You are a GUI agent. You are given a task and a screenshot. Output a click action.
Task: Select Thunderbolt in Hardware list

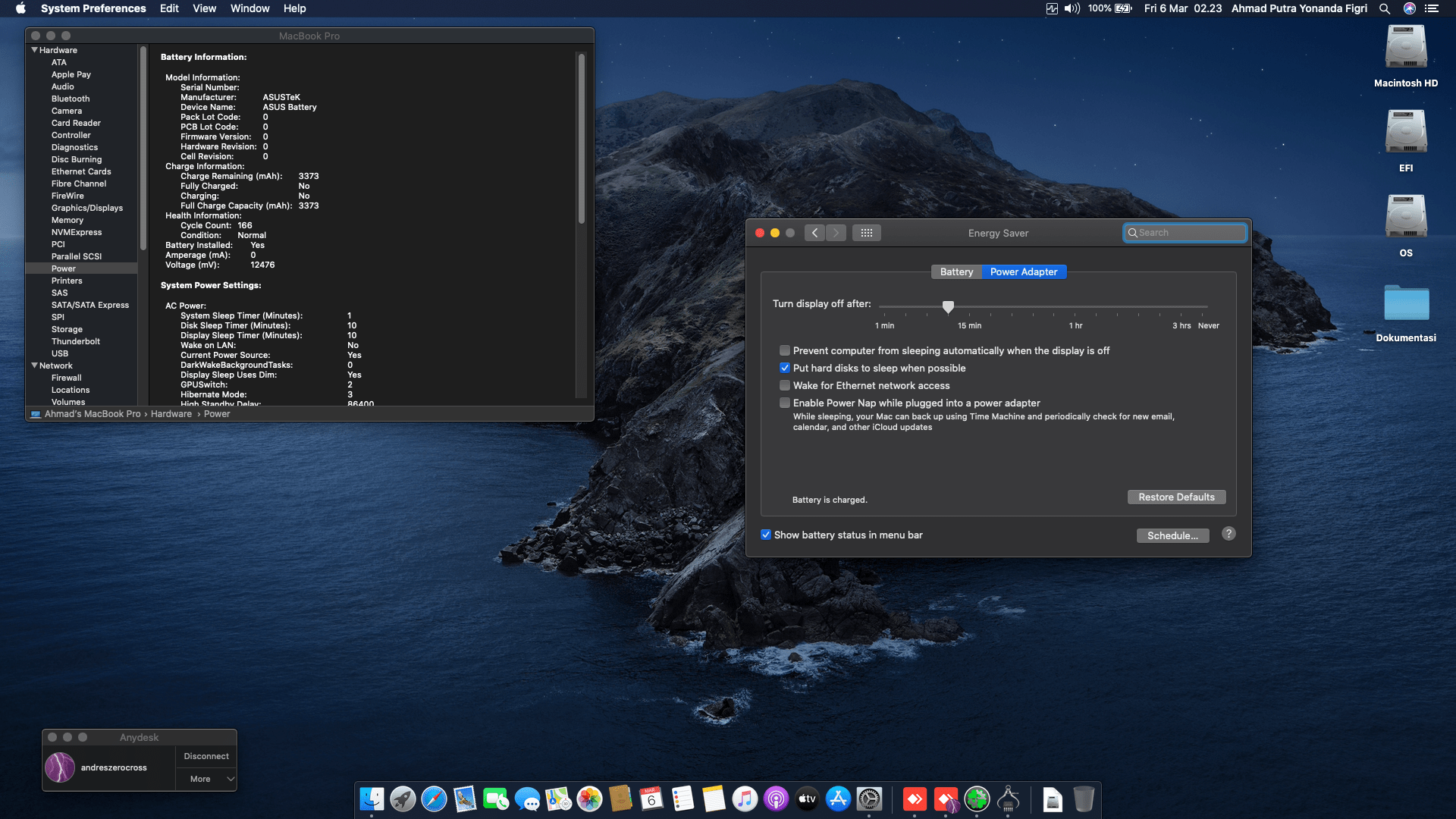(76, 341)
